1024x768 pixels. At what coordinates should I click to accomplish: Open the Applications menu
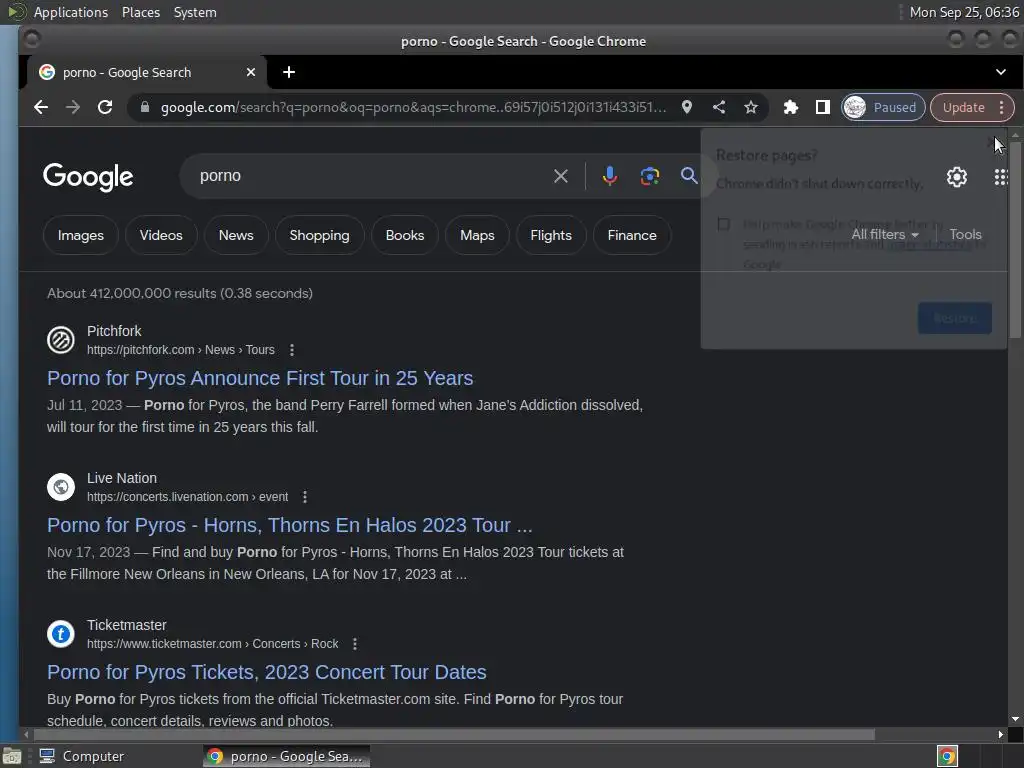click(71, 12)
